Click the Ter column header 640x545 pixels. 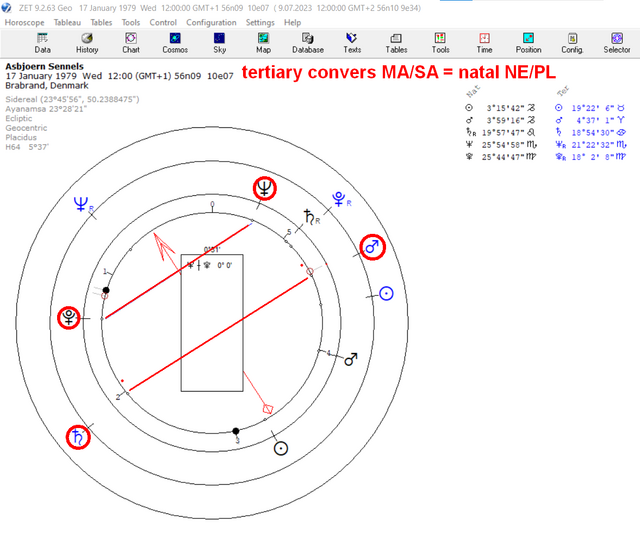563,91
